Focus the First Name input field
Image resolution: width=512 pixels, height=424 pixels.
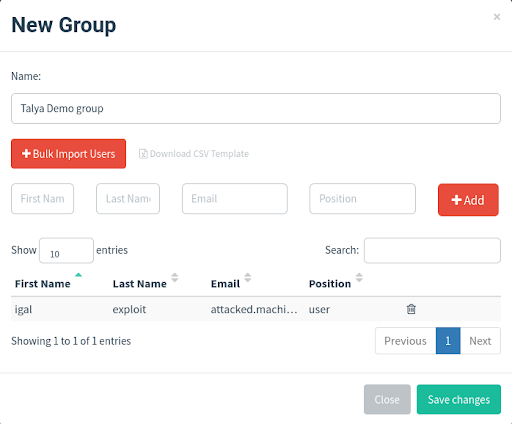tap(42, 199)
